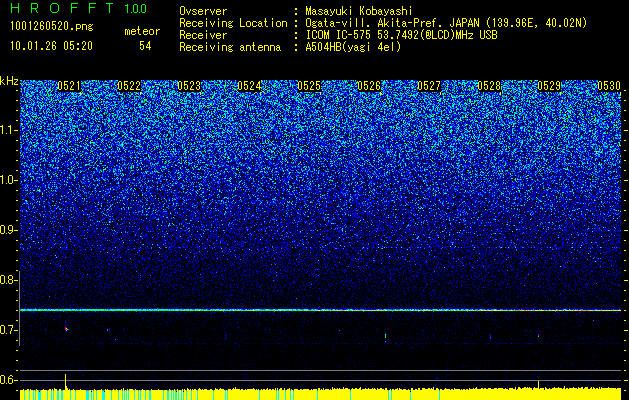Screen dimensions: 629x400
Task: Click the kHz axis unit label
Action: coord(9,81)
